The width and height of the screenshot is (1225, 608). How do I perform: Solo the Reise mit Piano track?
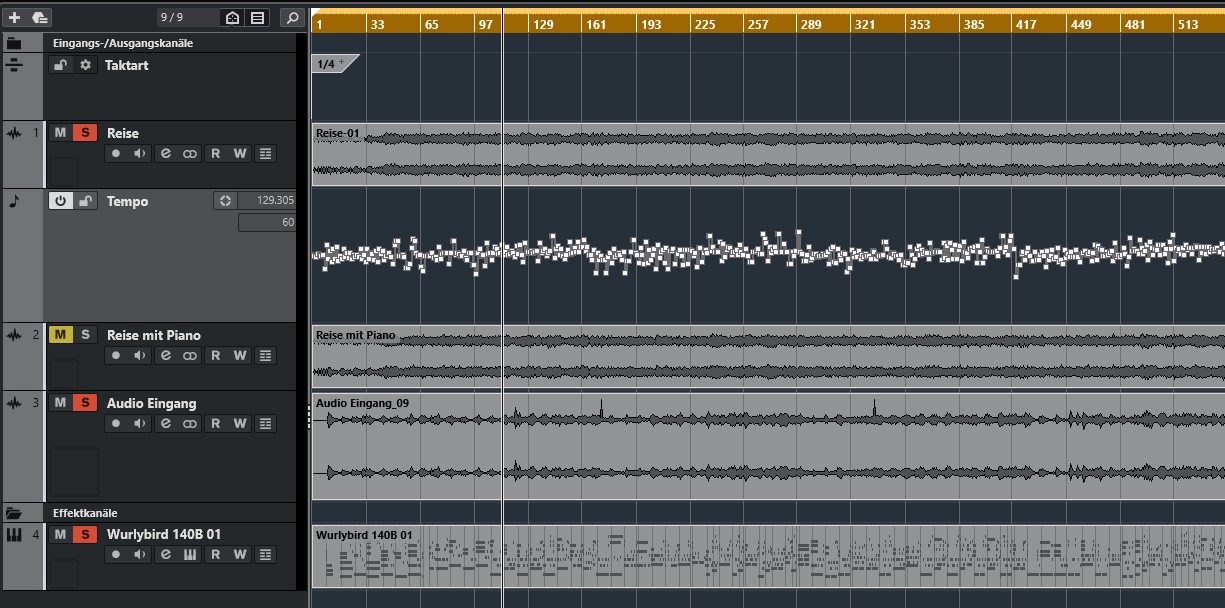85,335
